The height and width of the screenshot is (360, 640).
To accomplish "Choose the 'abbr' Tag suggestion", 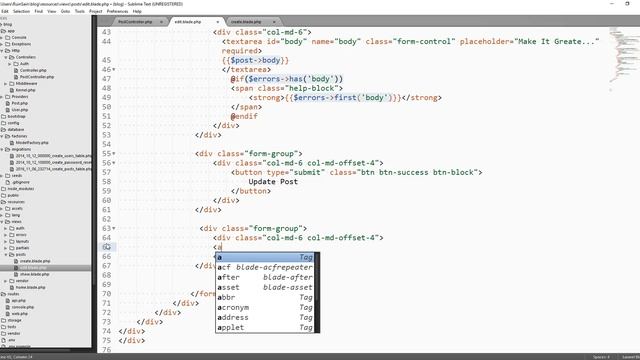I will point(265,297).
